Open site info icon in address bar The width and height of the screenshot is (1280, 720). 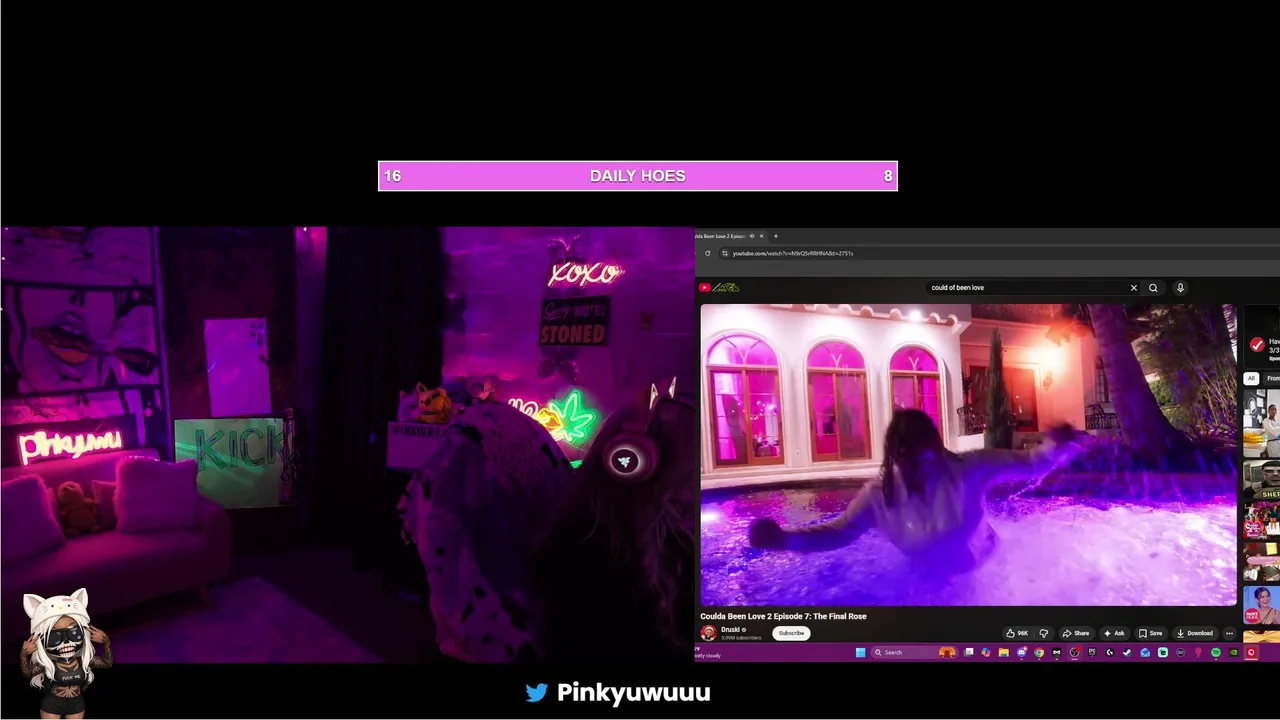724,253
